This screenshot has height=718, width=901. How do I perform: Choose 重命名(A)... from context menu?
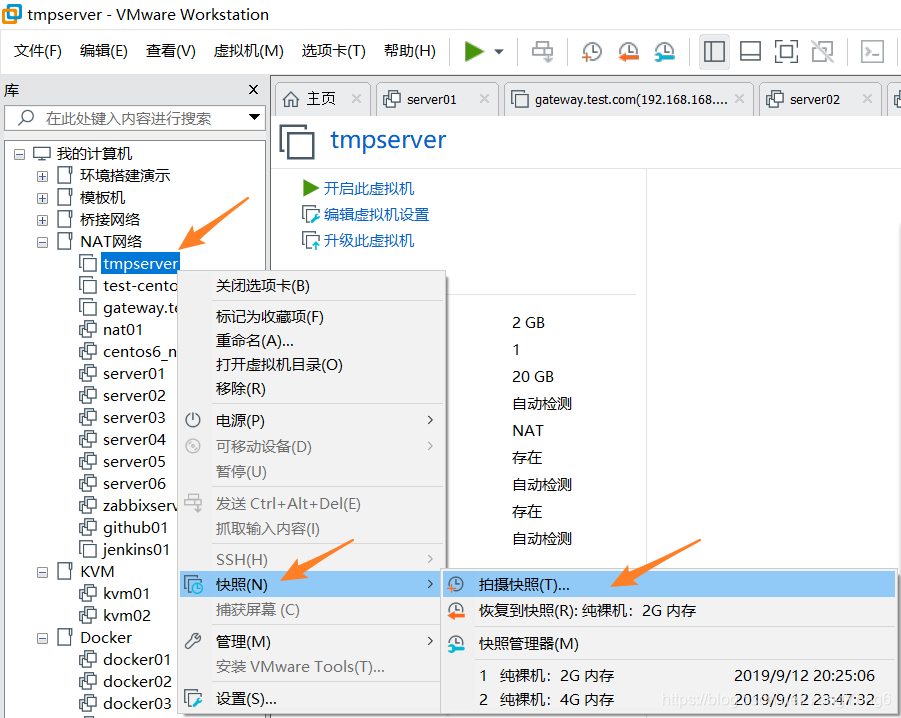point(311,341)
